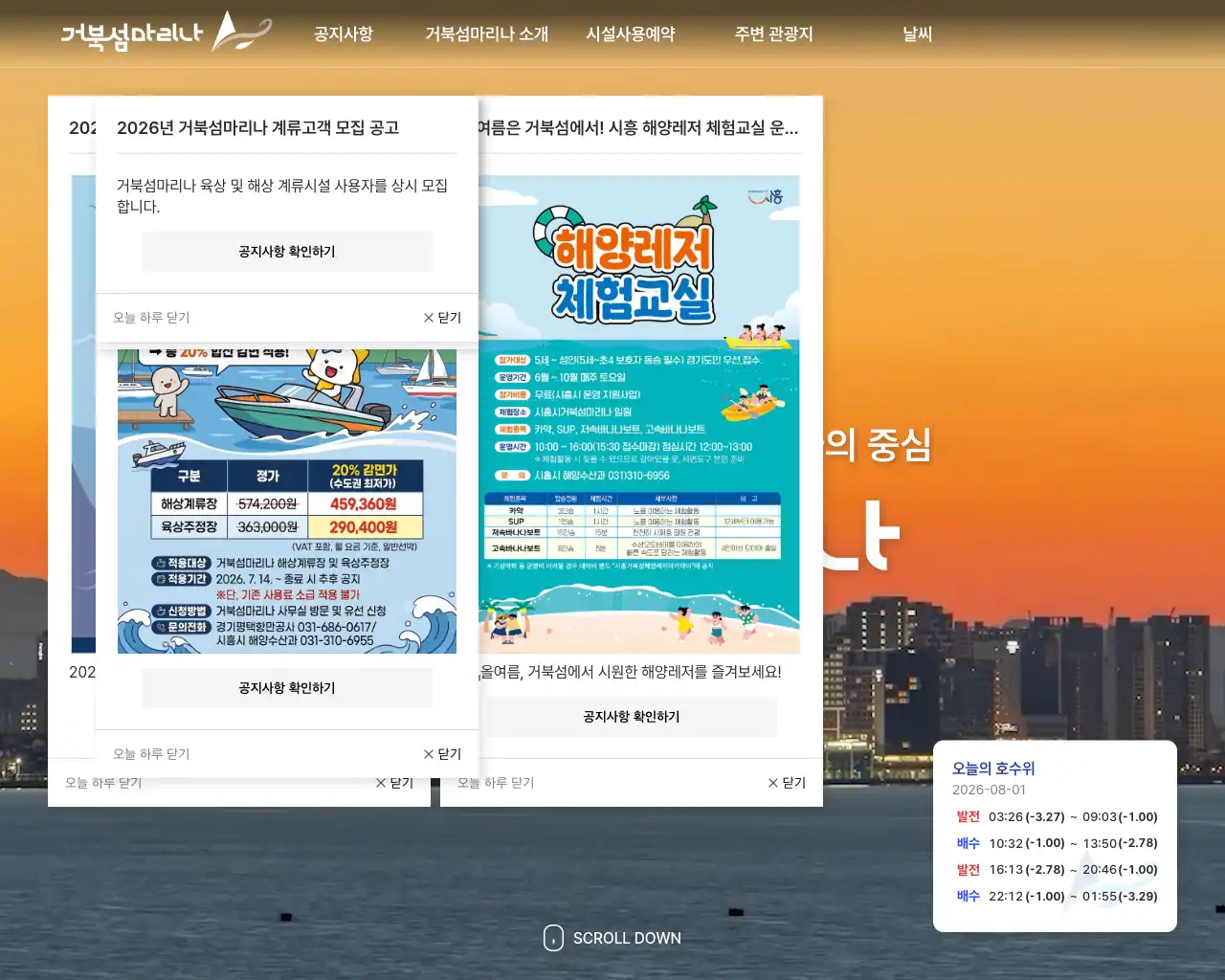Click the 오늘의 호수위 heading
Screen dimensions: 1225x980
click(993, 768)
